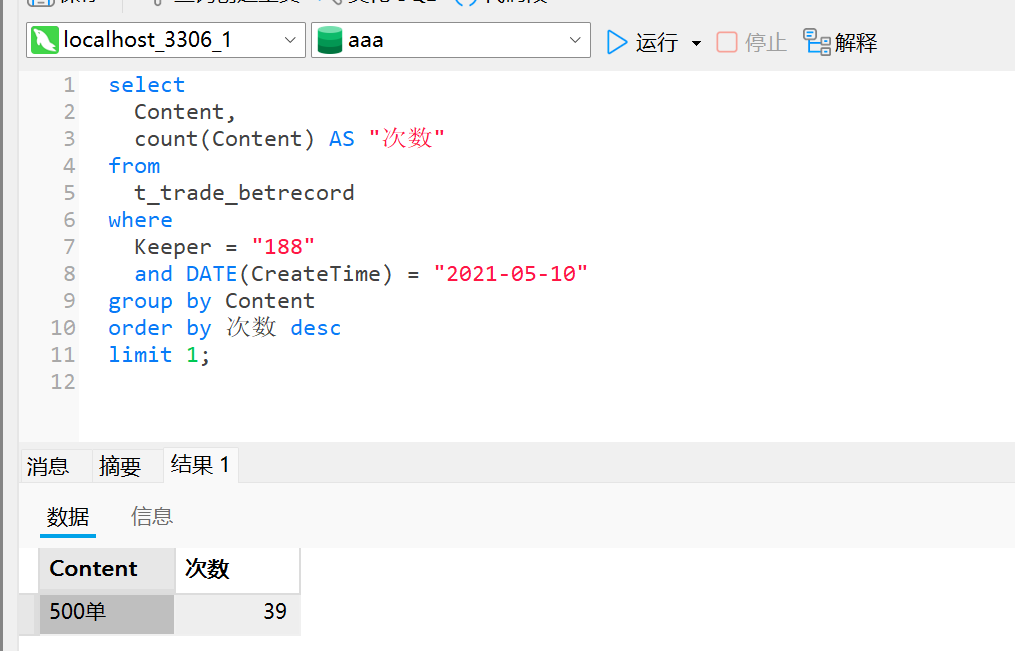Click the where keyword on line 6
Screen dimensions: 1015x651
[x=140, y=220]
